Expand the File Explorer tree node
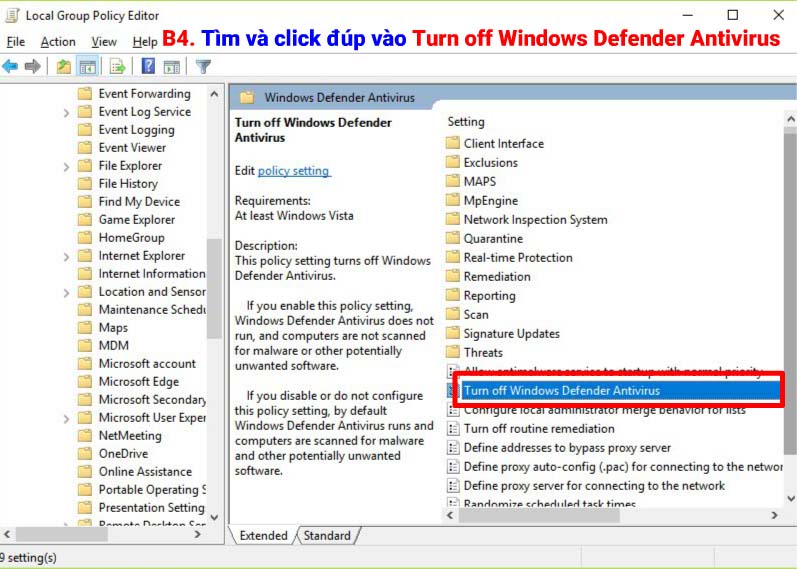The image size is (797, 569). [x=66, y=166]
